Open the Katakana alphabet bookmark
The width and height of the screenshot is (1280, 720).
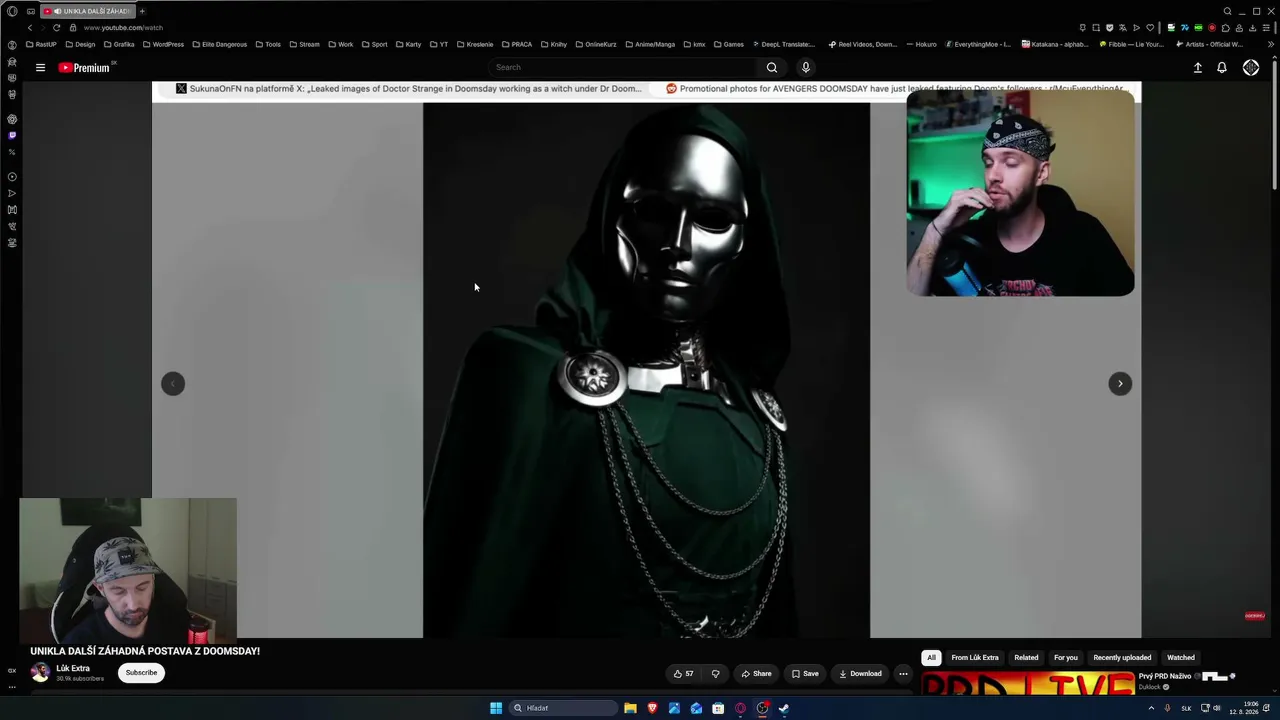click(1055, 45)
